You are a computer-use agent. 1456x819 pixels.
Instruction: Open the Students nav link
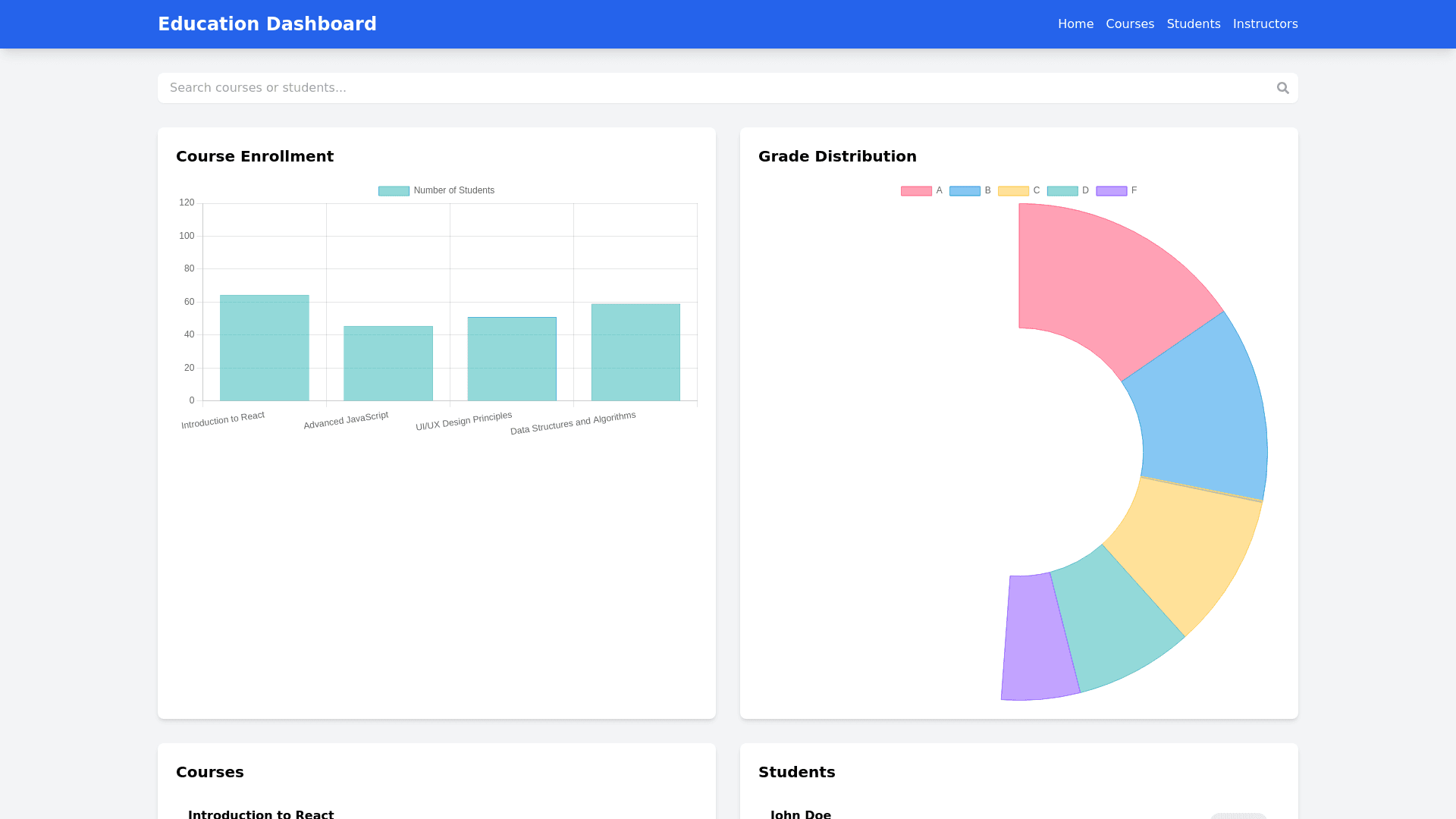1193,24
